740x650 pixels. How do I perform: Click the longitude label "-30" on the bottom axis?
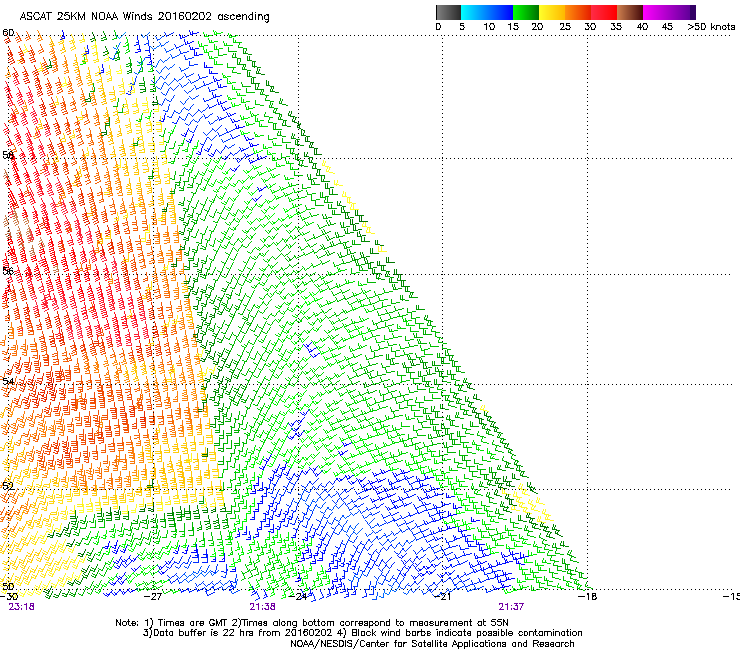(9, 597)
